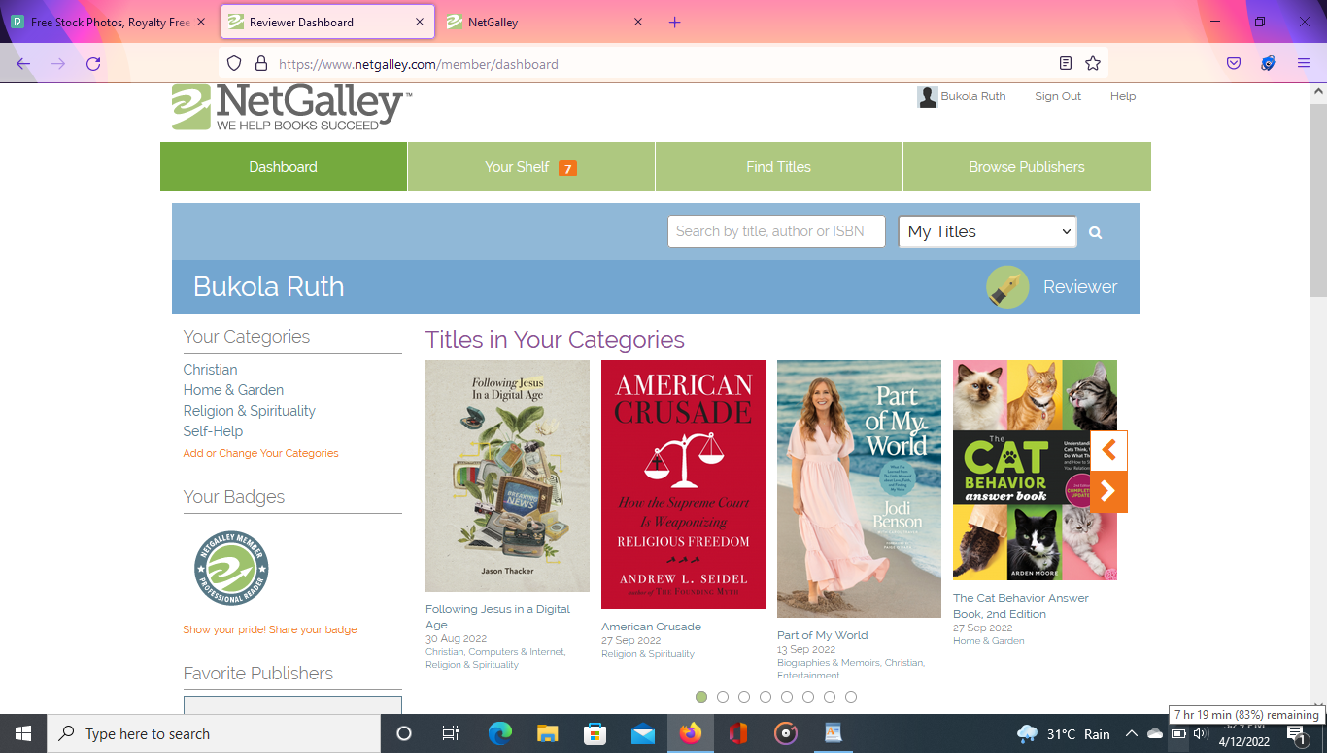This screenshot has width=1327, height=753.
Task: Open the Your Shelf tab
Action: [x=531, y=167]
